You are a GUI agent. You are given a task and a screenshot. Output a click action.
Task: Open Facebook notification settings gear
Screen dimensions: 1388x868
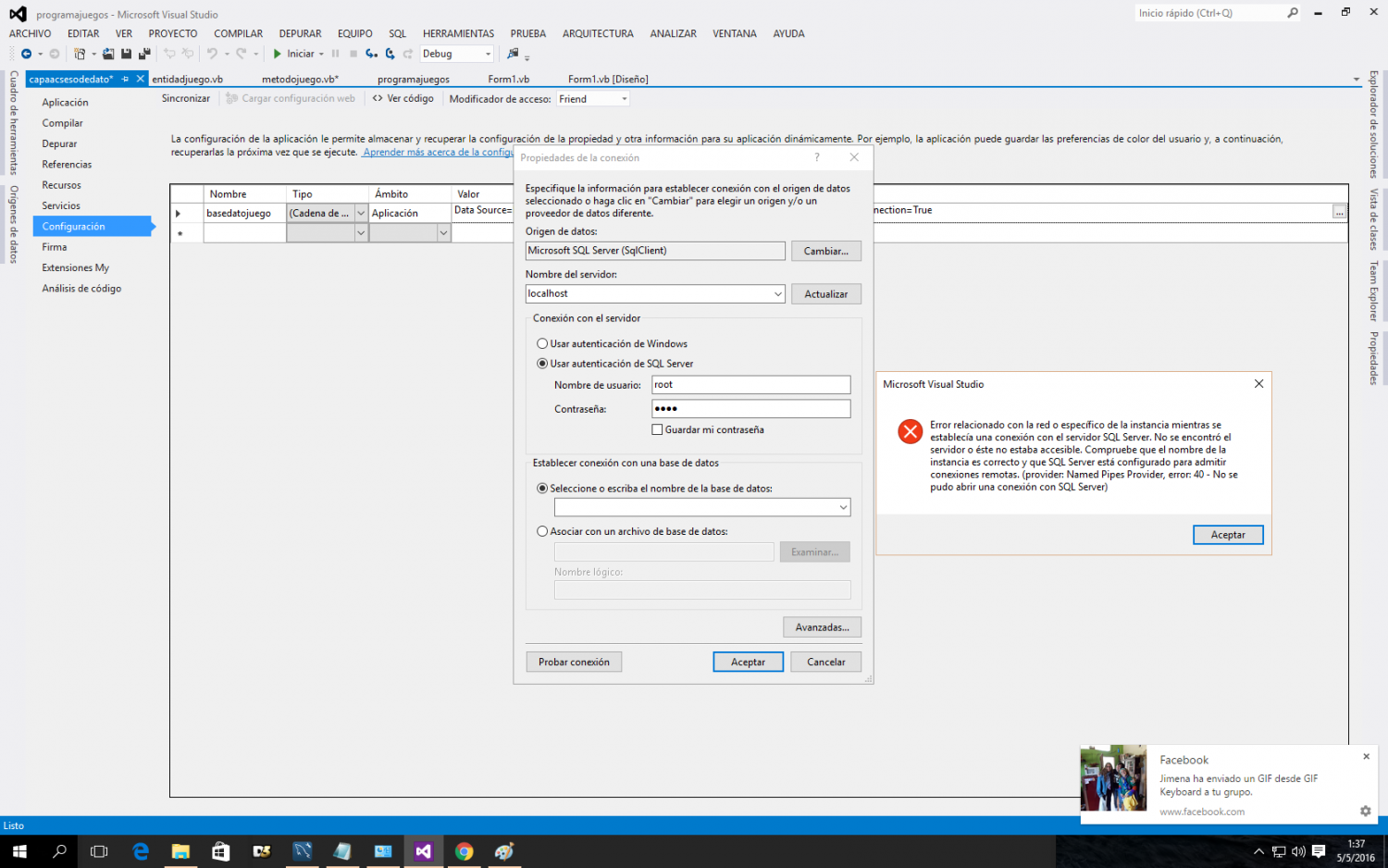pos(1366,812)
